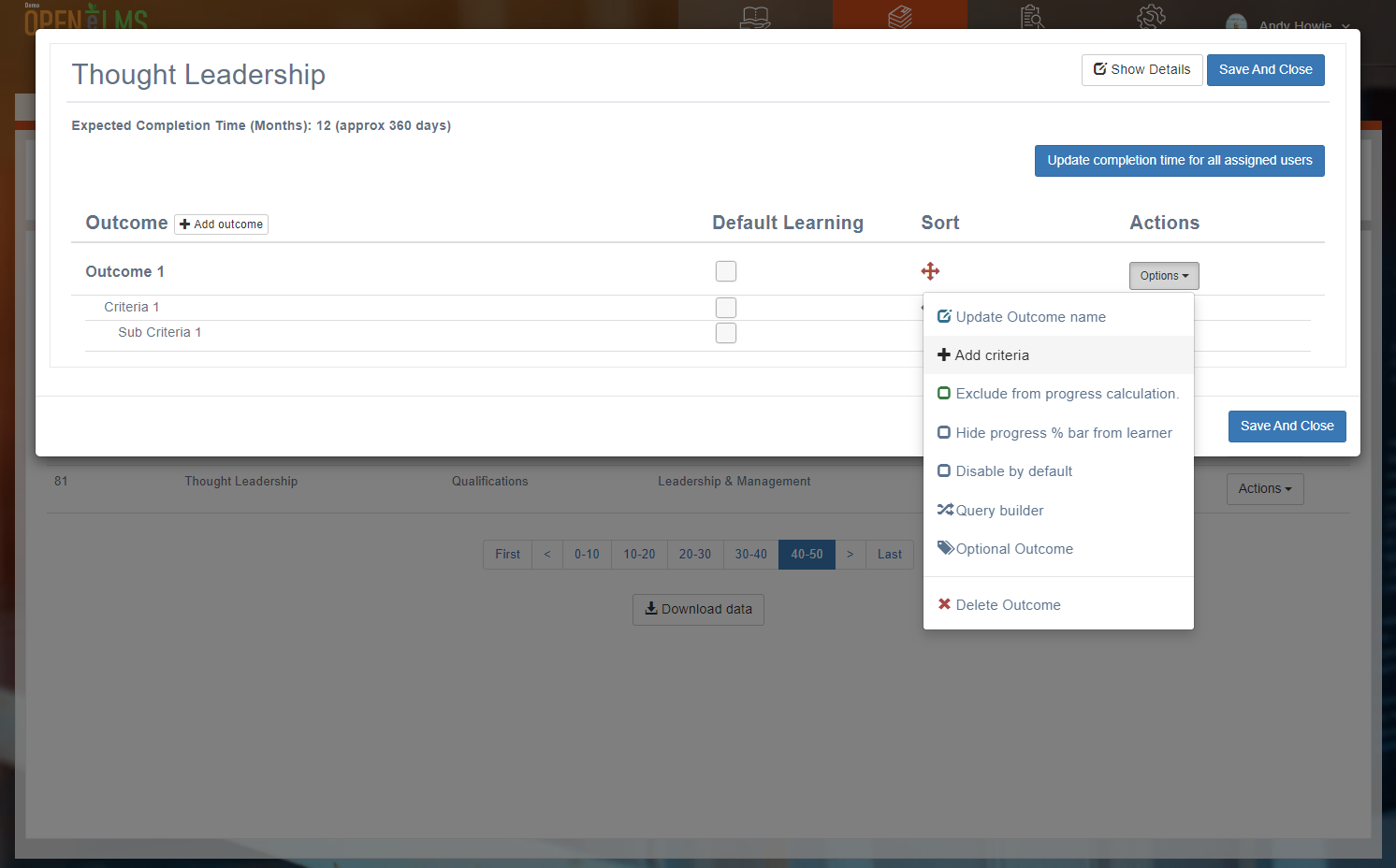Open the settings gear icon in top navigation
The image size is (1396, 868).
pyautogui.click(x=1151, y=17)
